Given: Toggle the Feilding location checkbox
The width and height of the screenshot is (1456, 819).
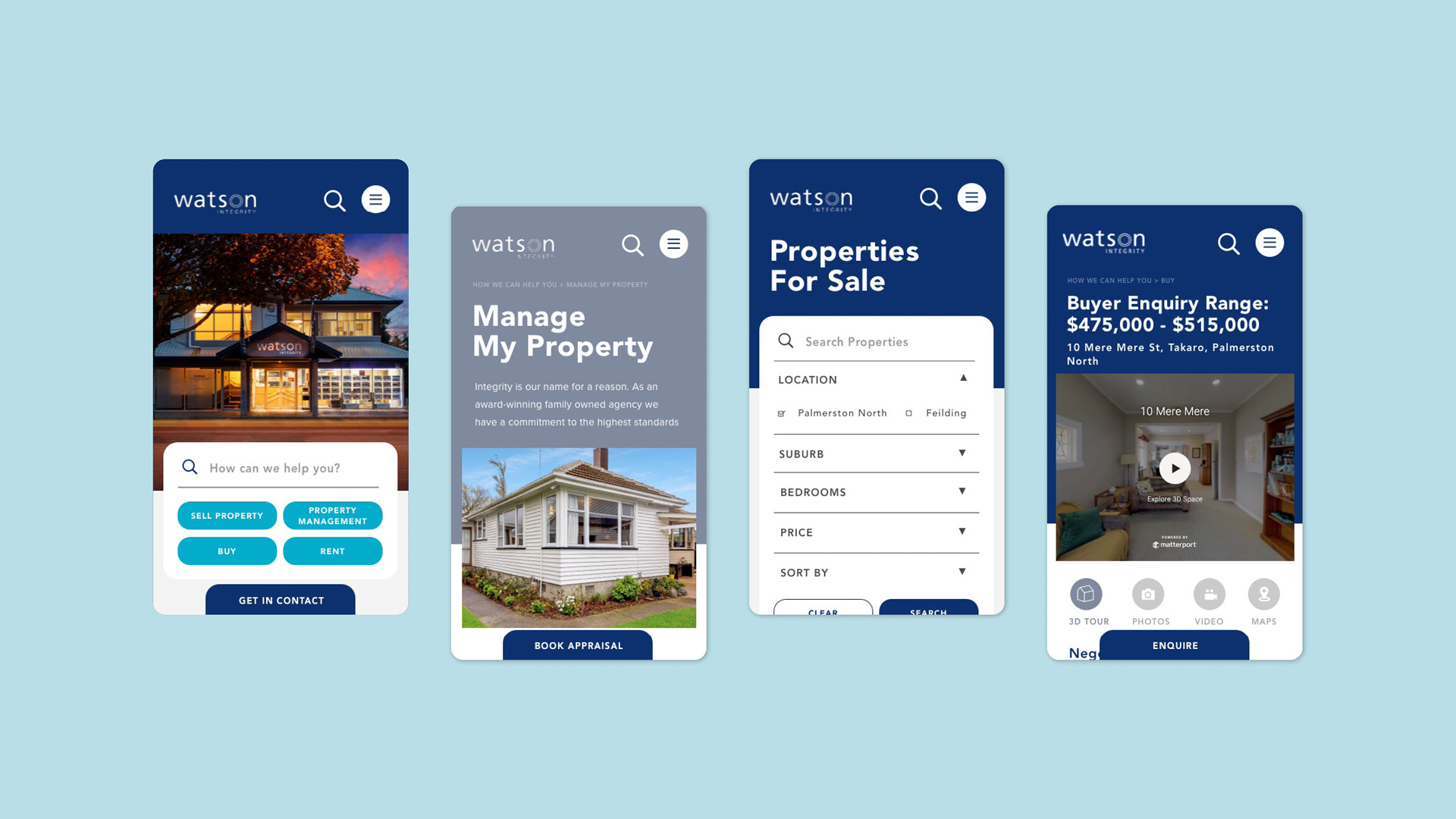Looking at the screenshot, I should (908, 412).
